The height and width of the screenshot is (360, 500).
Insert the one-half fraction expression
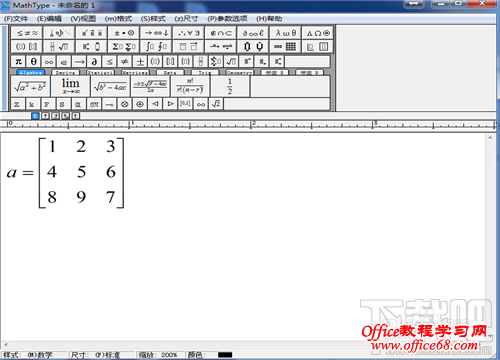point(230,86)
